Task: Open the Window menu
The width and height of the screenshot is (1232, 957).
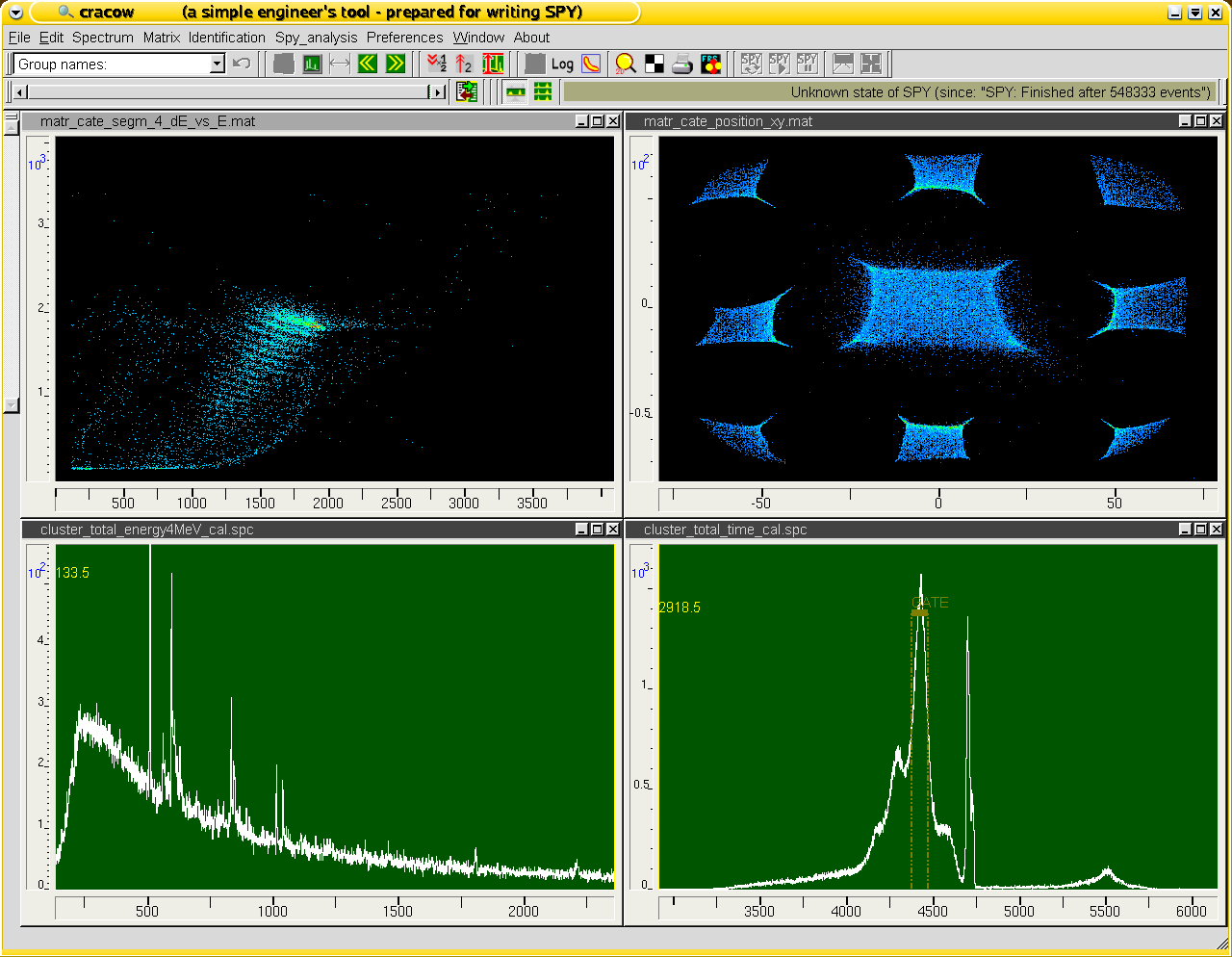Action: point(478,38)
